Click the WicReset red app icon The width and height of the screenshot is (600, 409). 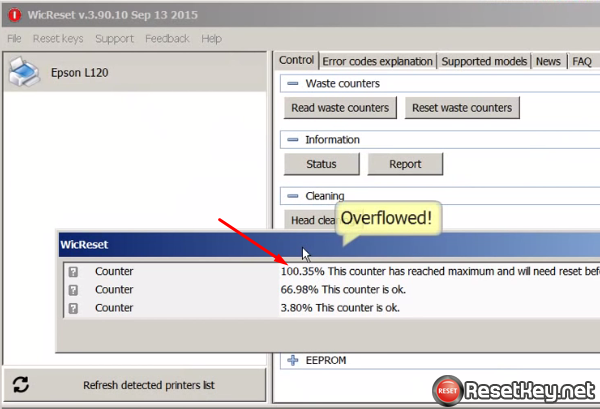[15, 15]
